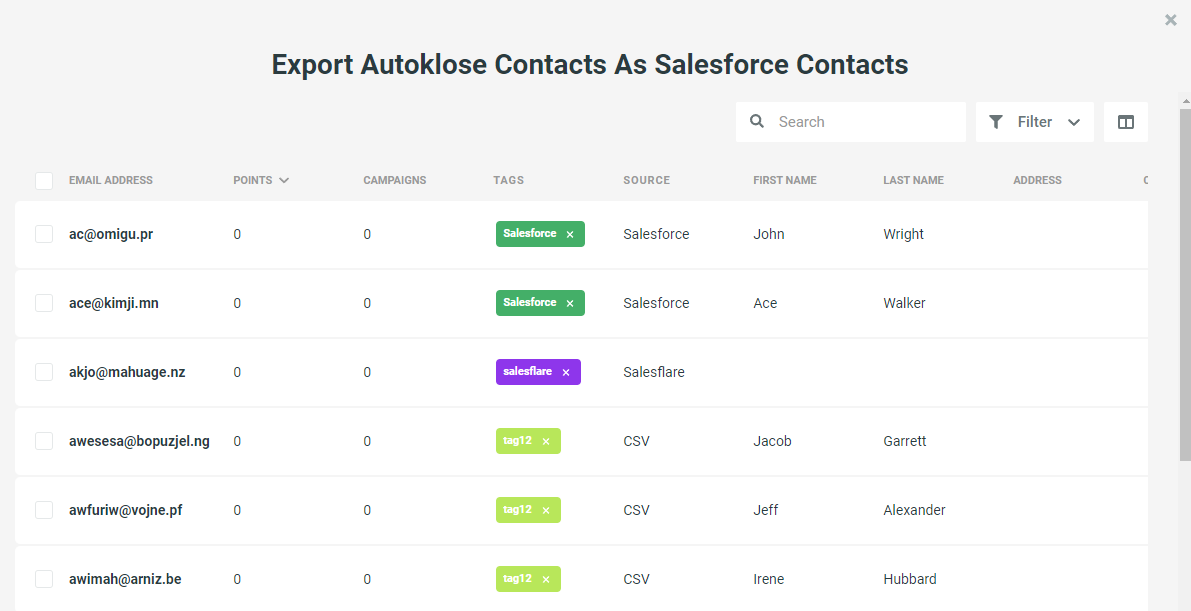The width and height of the screenshot is (1191, 611).
Task: Click the Campaigns column header
Action: tap(394, 180)
